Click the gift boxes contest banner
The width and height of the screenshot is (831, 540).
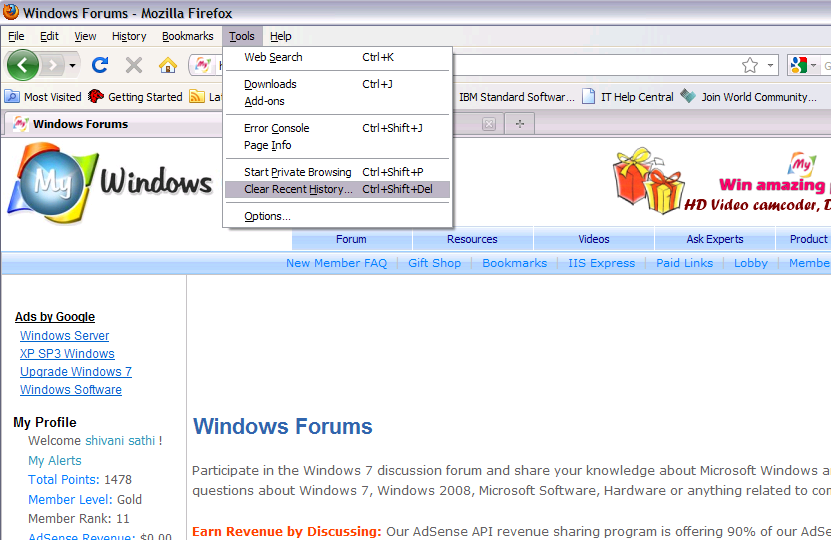pos(722,181)
